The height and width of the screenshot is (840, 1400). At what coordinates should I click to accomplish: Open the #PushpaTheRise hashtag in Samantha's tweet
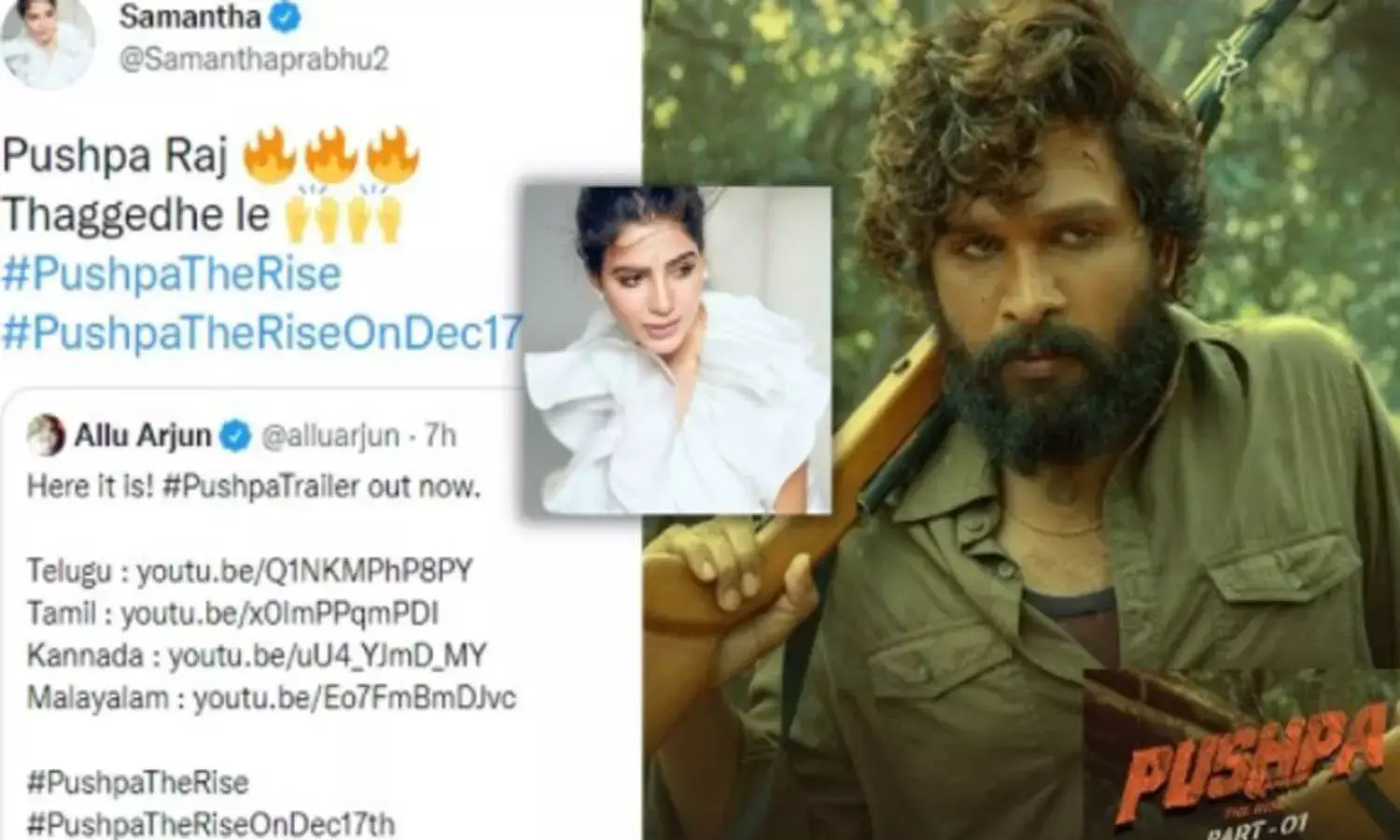[173, 273]
